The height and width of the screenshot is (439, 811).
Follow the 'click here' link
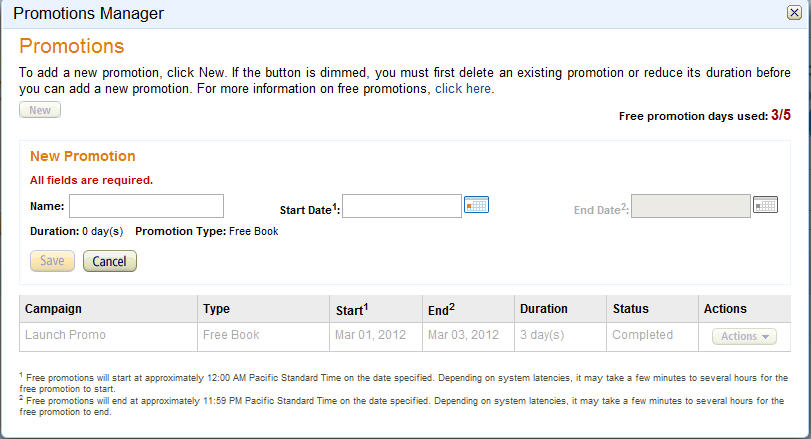point(463,88)
